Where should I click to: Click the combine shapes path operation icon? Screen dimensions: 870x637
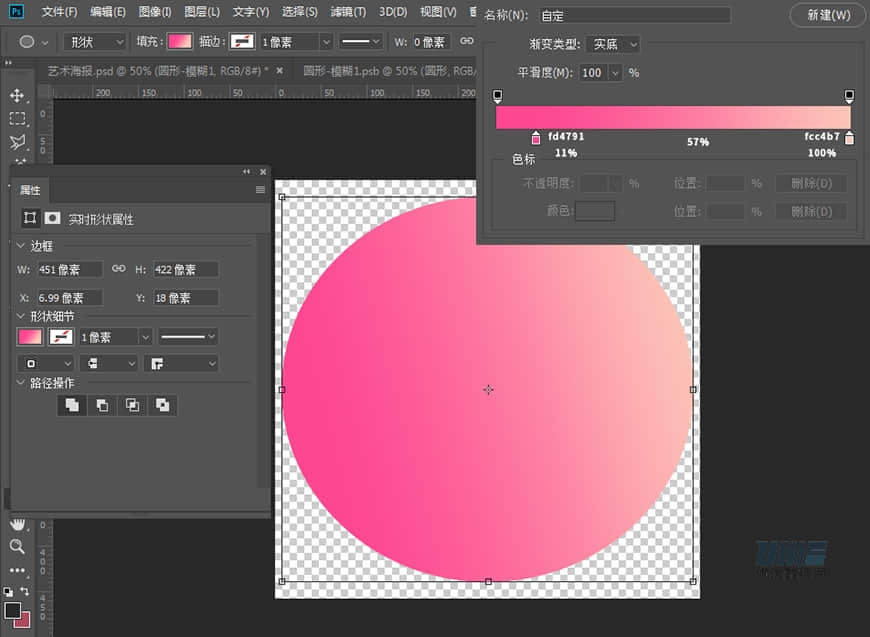click(72, 405)
